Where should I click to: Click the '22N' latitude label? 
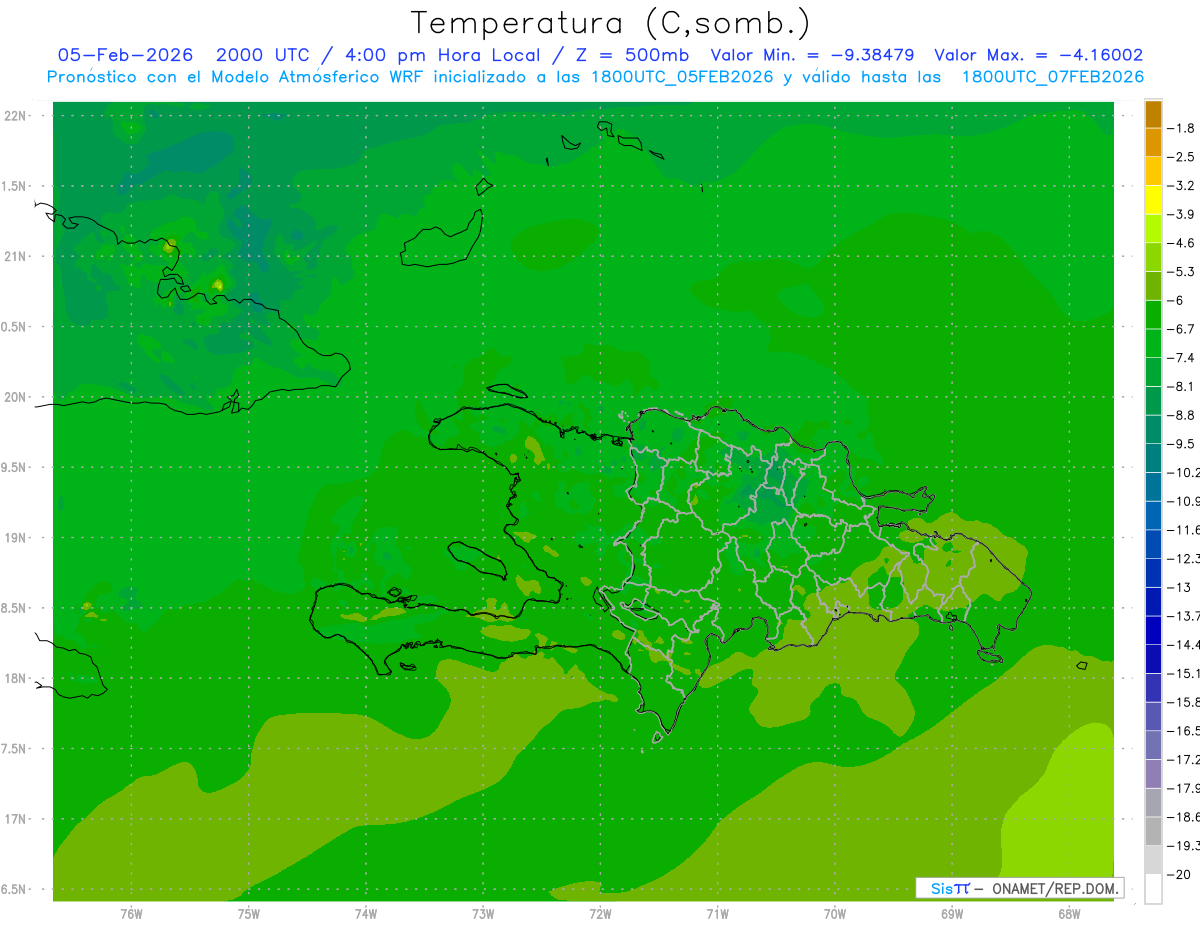[15, 116]
